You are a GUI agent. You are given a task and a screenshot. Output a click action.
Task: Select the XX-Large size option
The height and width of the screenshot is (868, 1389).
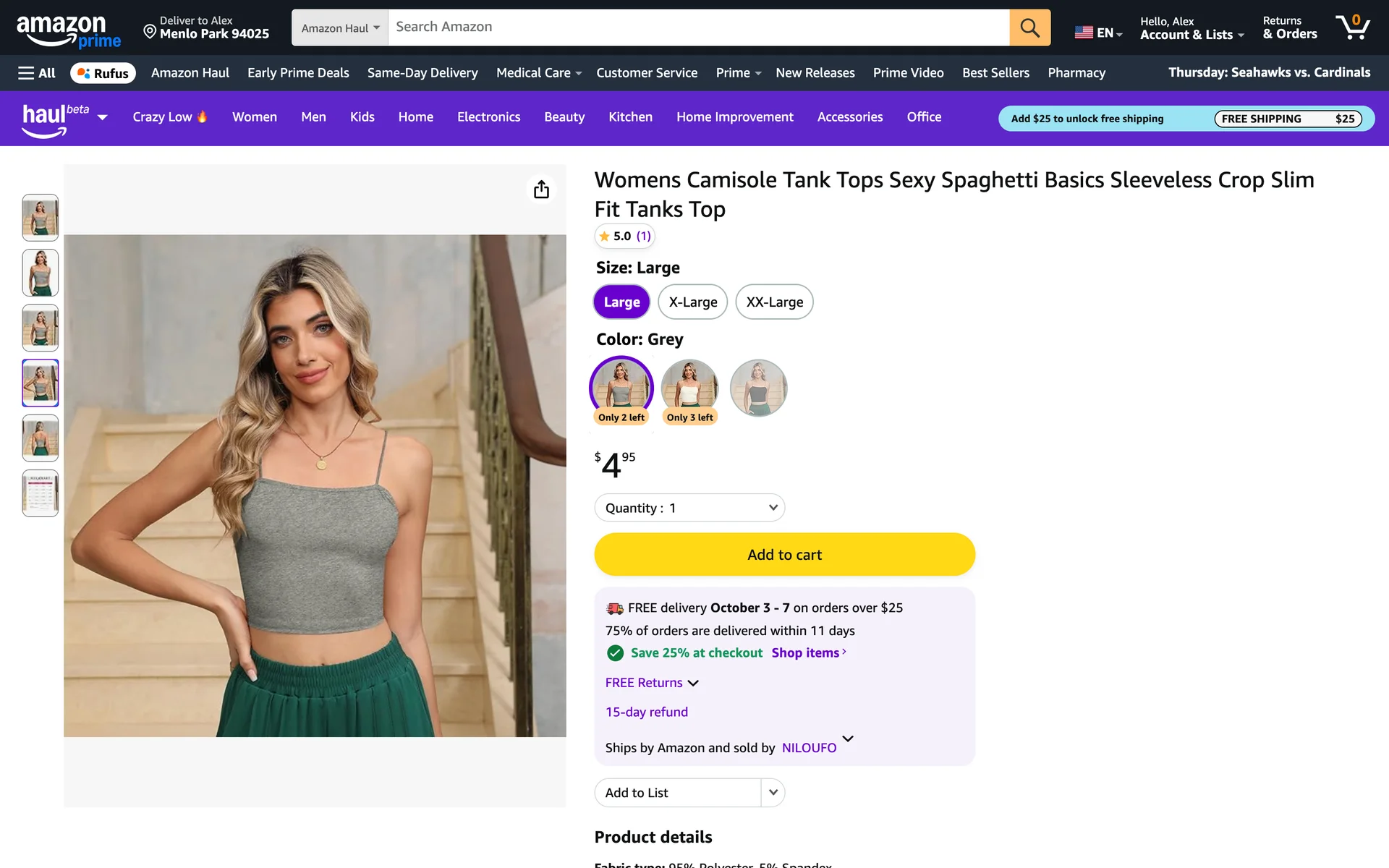tap(774, 302)
